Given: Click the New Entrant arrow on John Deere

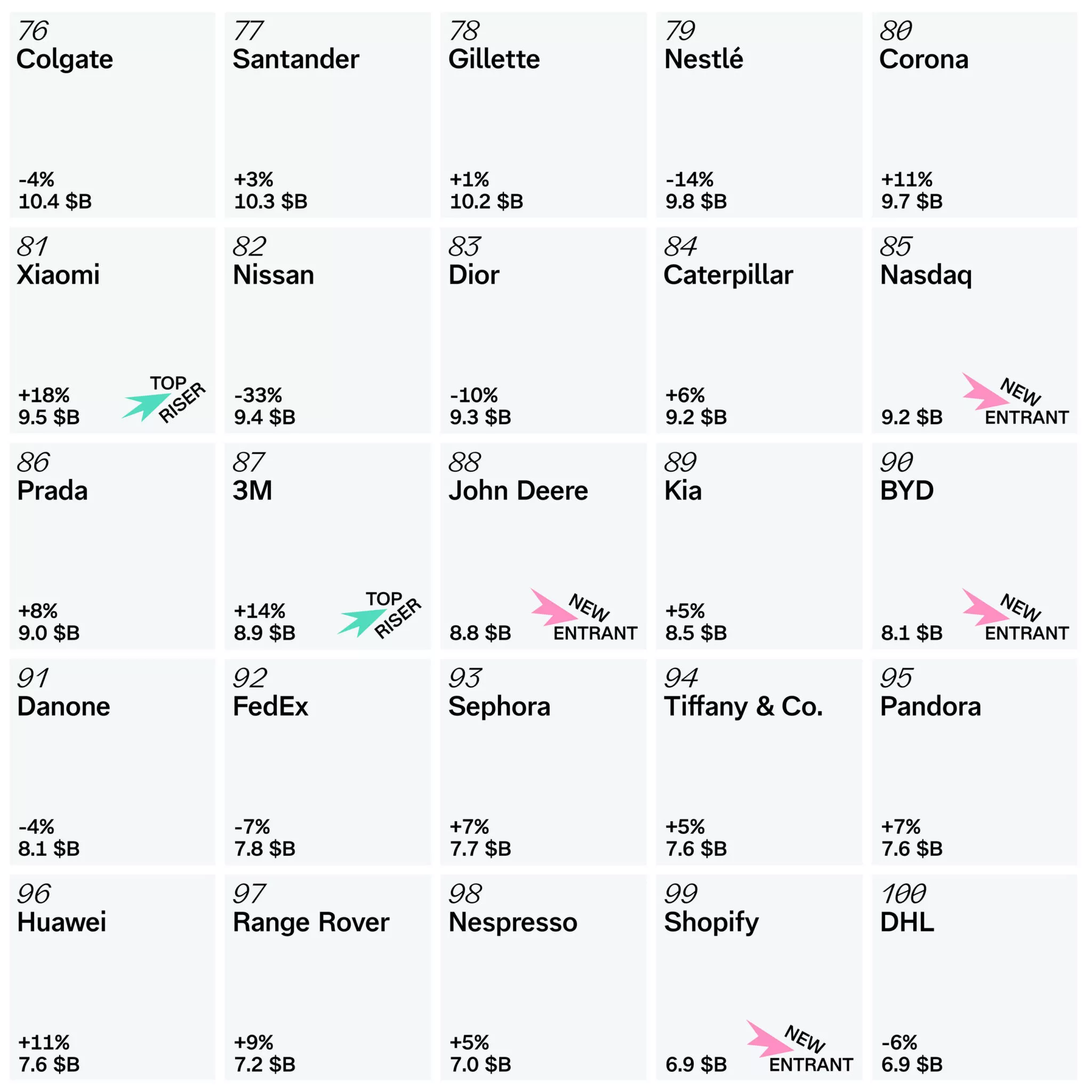Looking at the screenshot, I should click(553, 608).
